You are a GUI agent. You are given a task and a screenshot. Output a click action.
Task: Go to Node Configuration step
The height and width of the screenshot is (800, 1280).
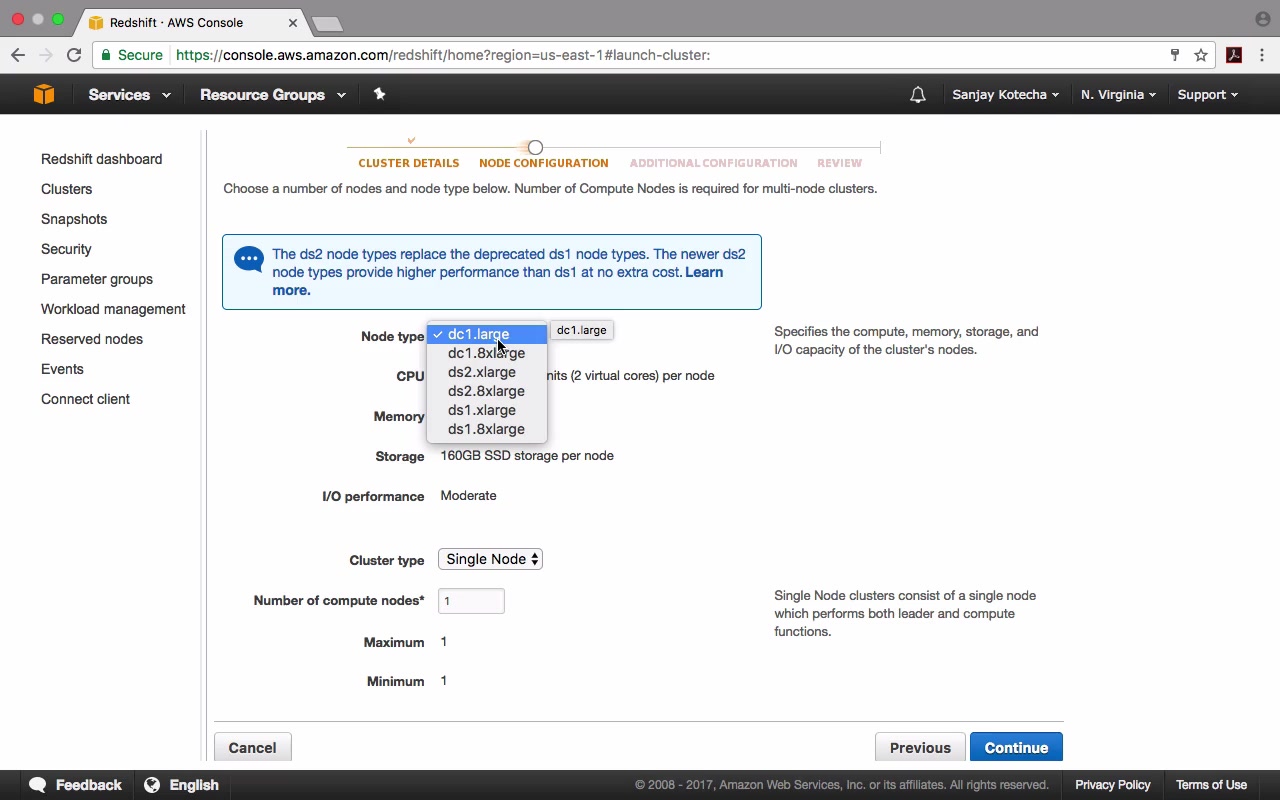click(x=543, y=163)
